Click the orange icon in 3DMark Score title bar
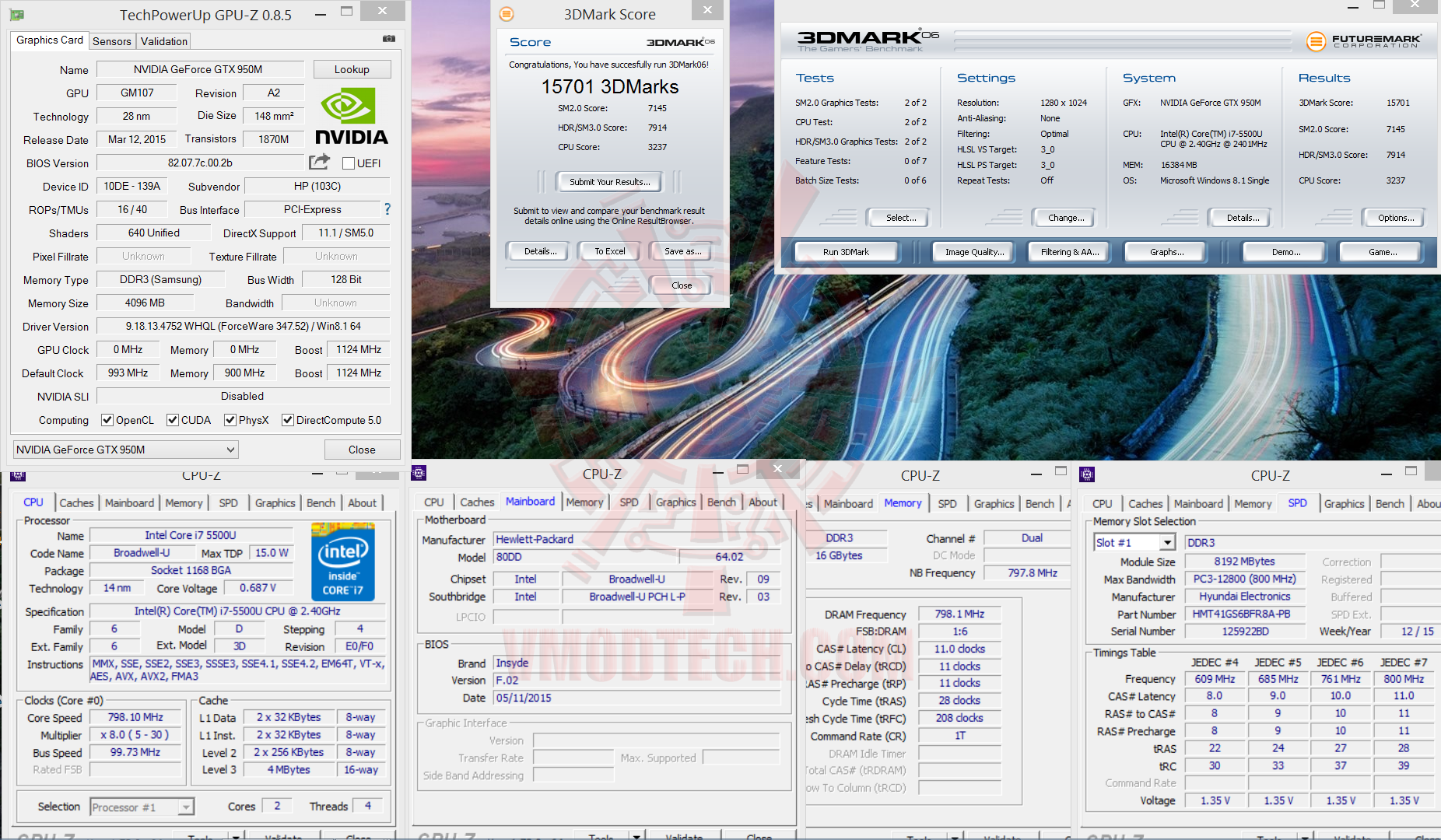The image size is (1441, 840). tap(507, 14)
